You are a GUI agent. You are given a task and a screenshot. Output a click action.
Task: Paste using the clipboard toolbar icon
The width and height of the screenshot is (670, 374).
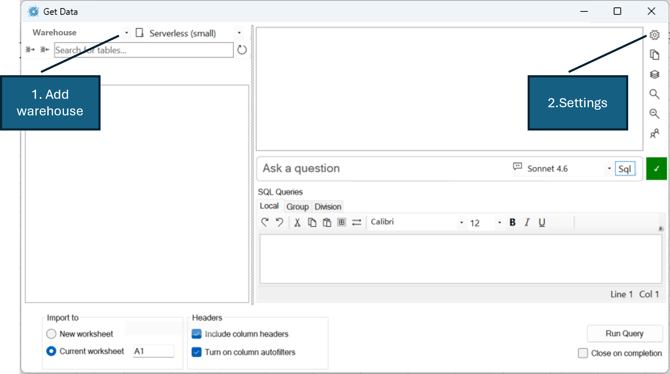click(327, 222)
